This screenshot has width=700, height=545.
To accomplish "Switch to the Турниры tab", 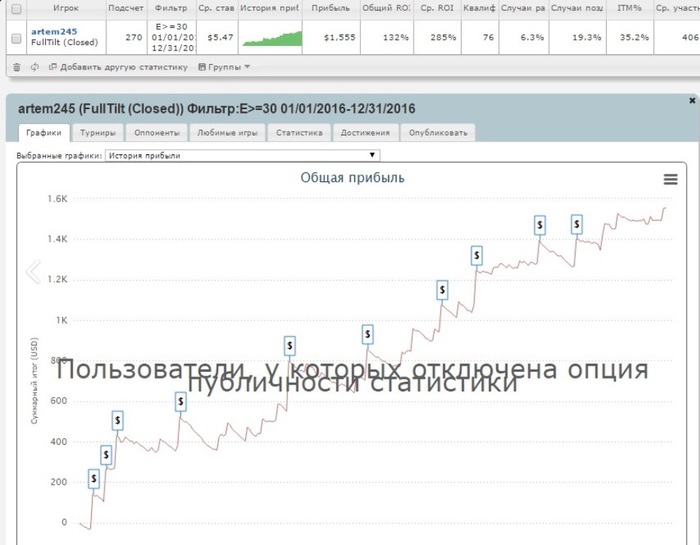I will tap(97, 133).
